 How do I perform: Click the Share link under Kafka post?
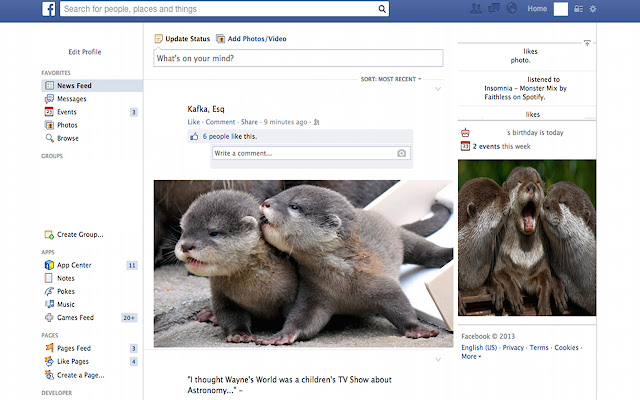pos(250,122)
